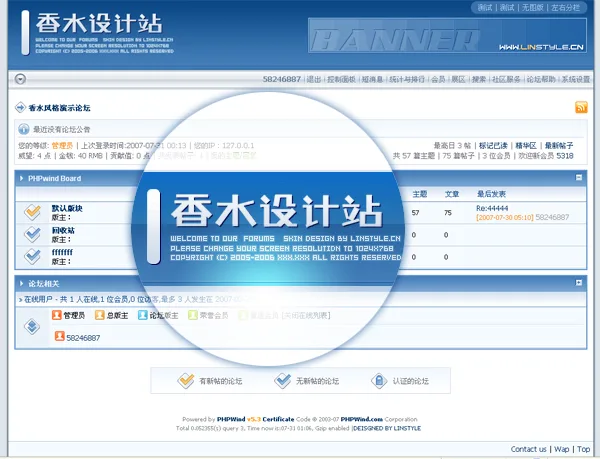Open last post Re:44444
The height and width of the screenshot is (459, 600).
click(492, 208)
